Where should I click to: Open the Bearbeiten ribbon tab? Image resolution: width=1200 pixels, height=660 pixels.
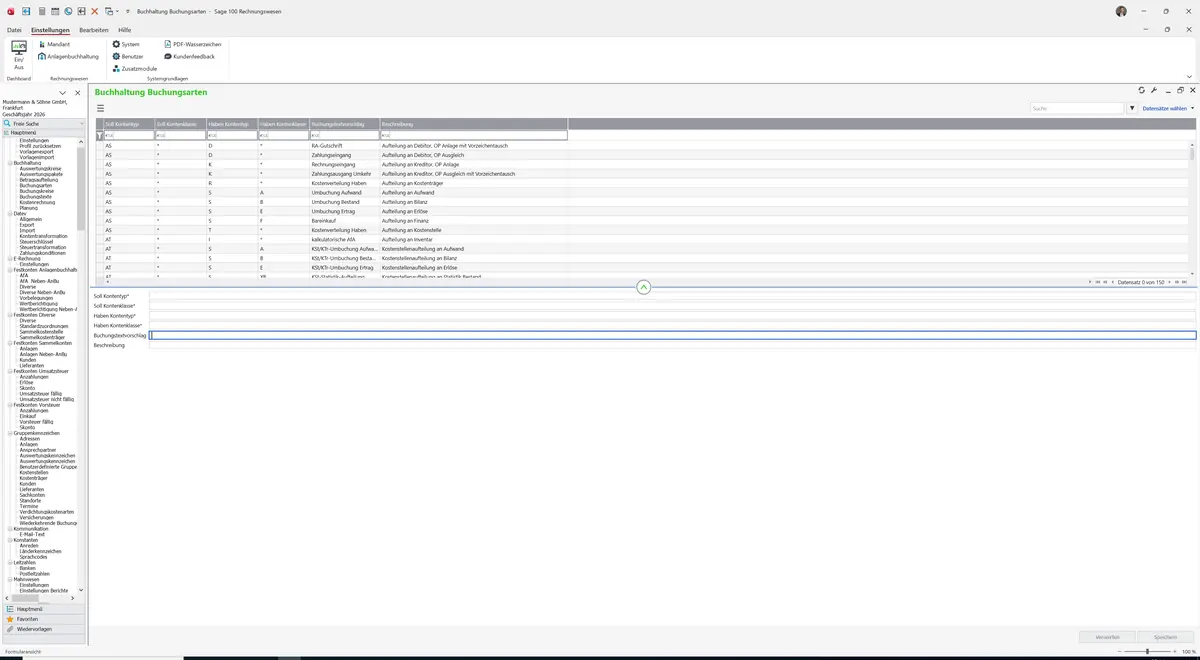coord(94,30)
